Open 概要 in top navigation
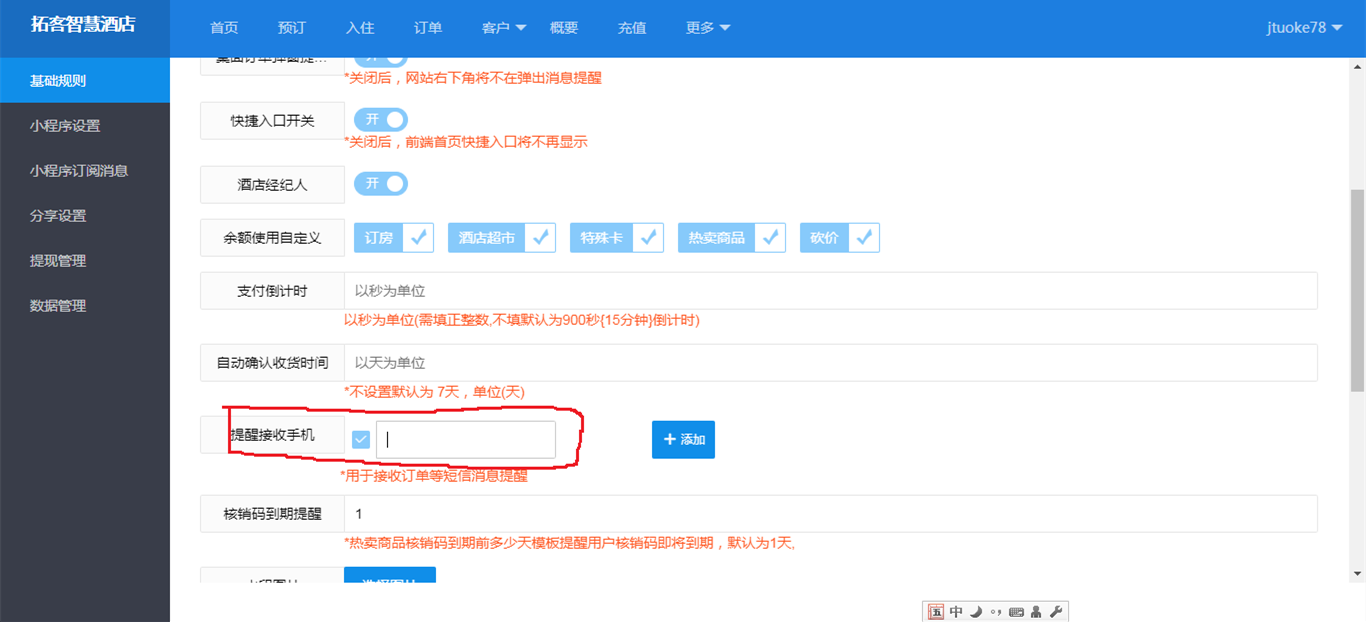The image size is (1366, 622). pyautogui.click(x=564, y=28)
